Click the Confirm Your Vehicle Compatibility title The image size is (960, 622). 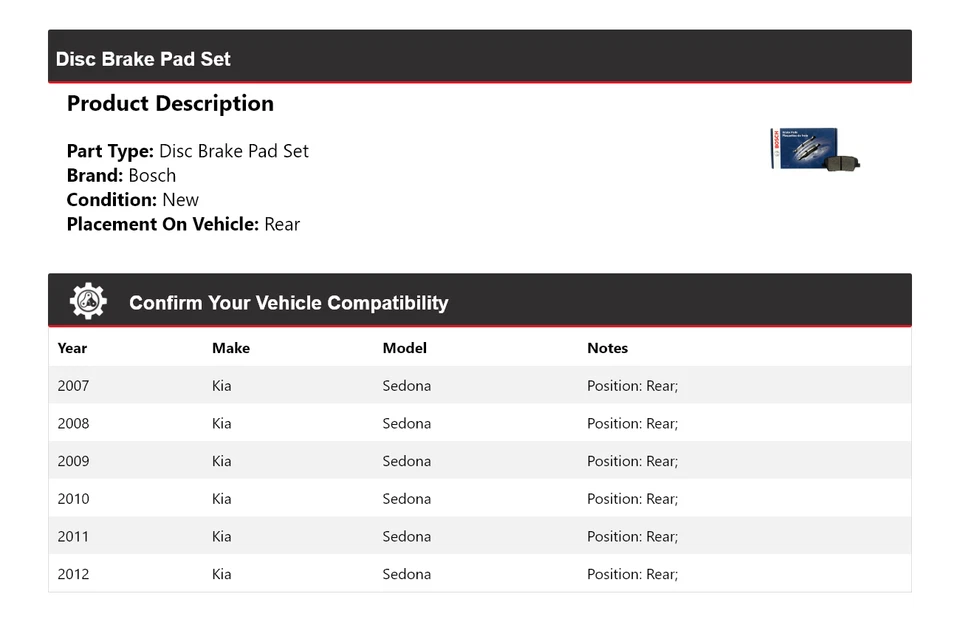point(288,303)
